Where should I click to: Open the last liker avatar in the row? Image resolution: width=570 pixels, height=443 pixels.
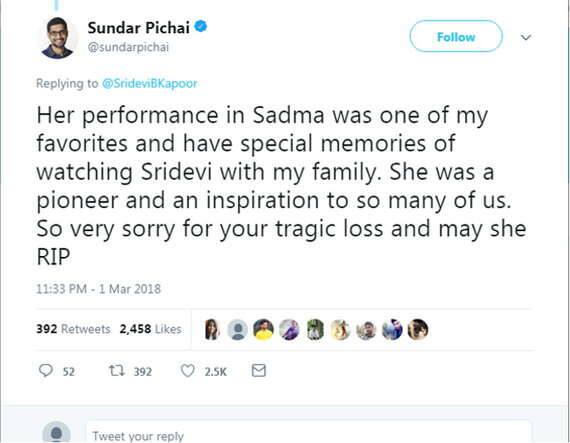[x=418, y=330]
